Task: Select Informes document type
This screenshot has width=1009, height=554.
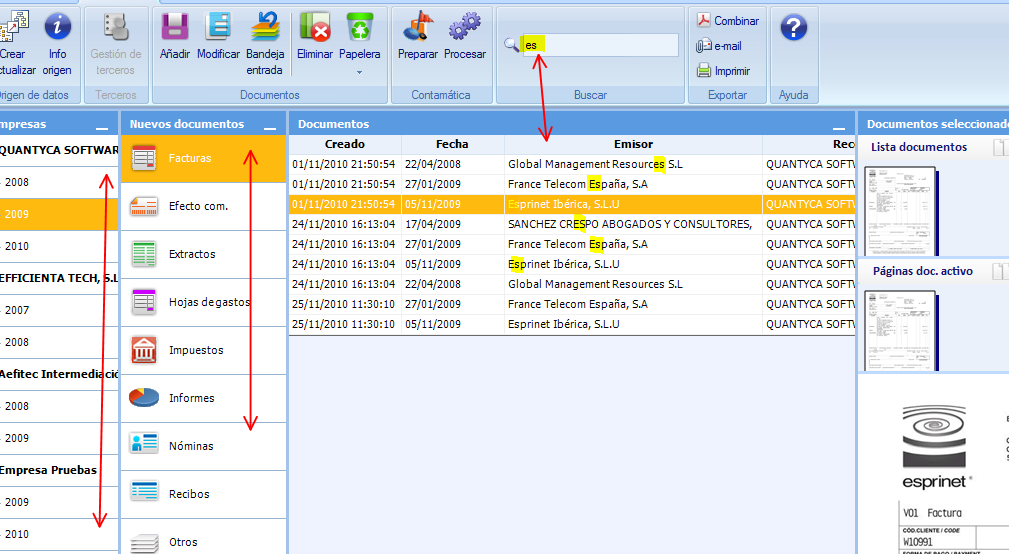Action: 203,398
